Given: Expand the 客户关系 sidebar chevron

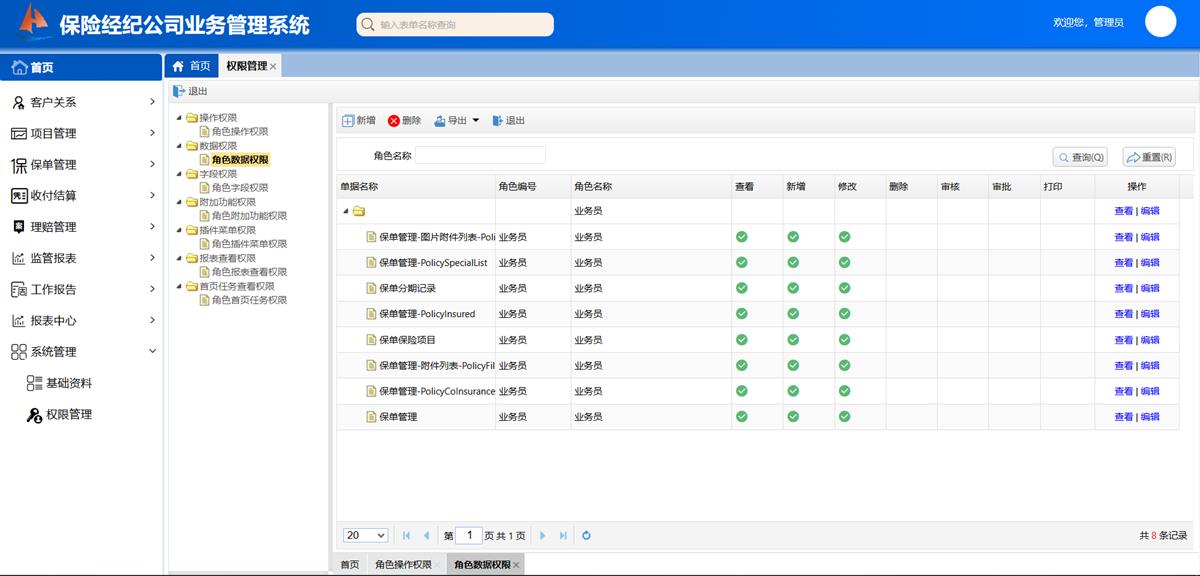Looking at the screenshot, I should [152, 102].
